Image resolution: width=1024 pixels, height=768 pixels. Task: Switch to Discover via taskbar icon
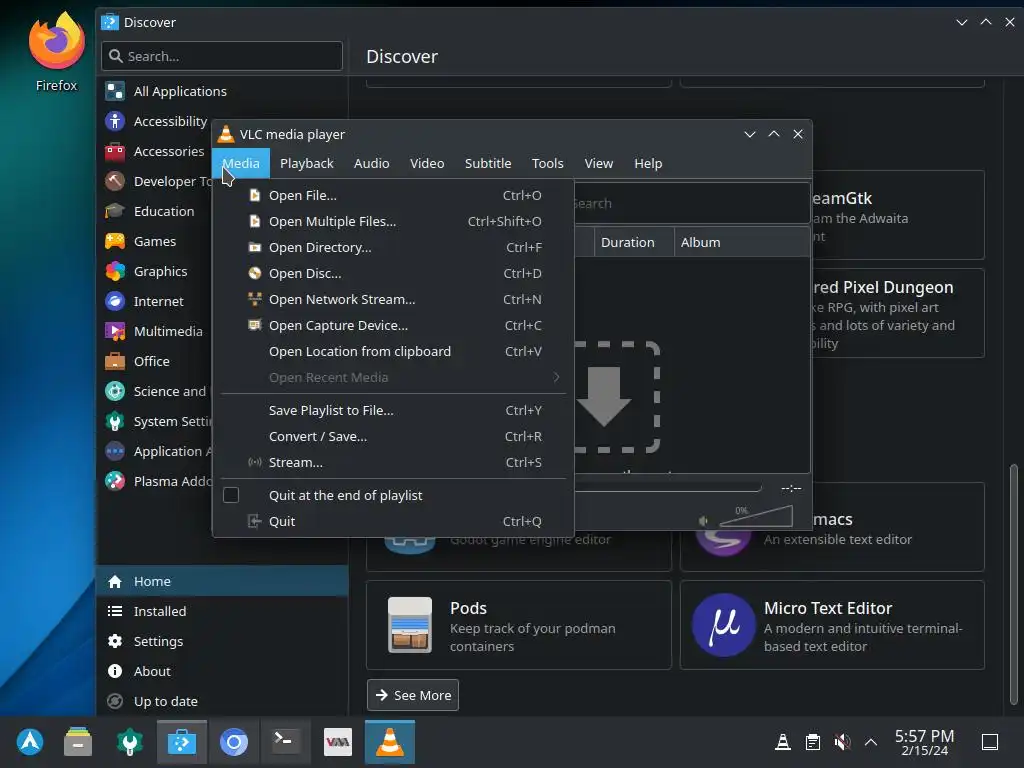coord(182,742)
